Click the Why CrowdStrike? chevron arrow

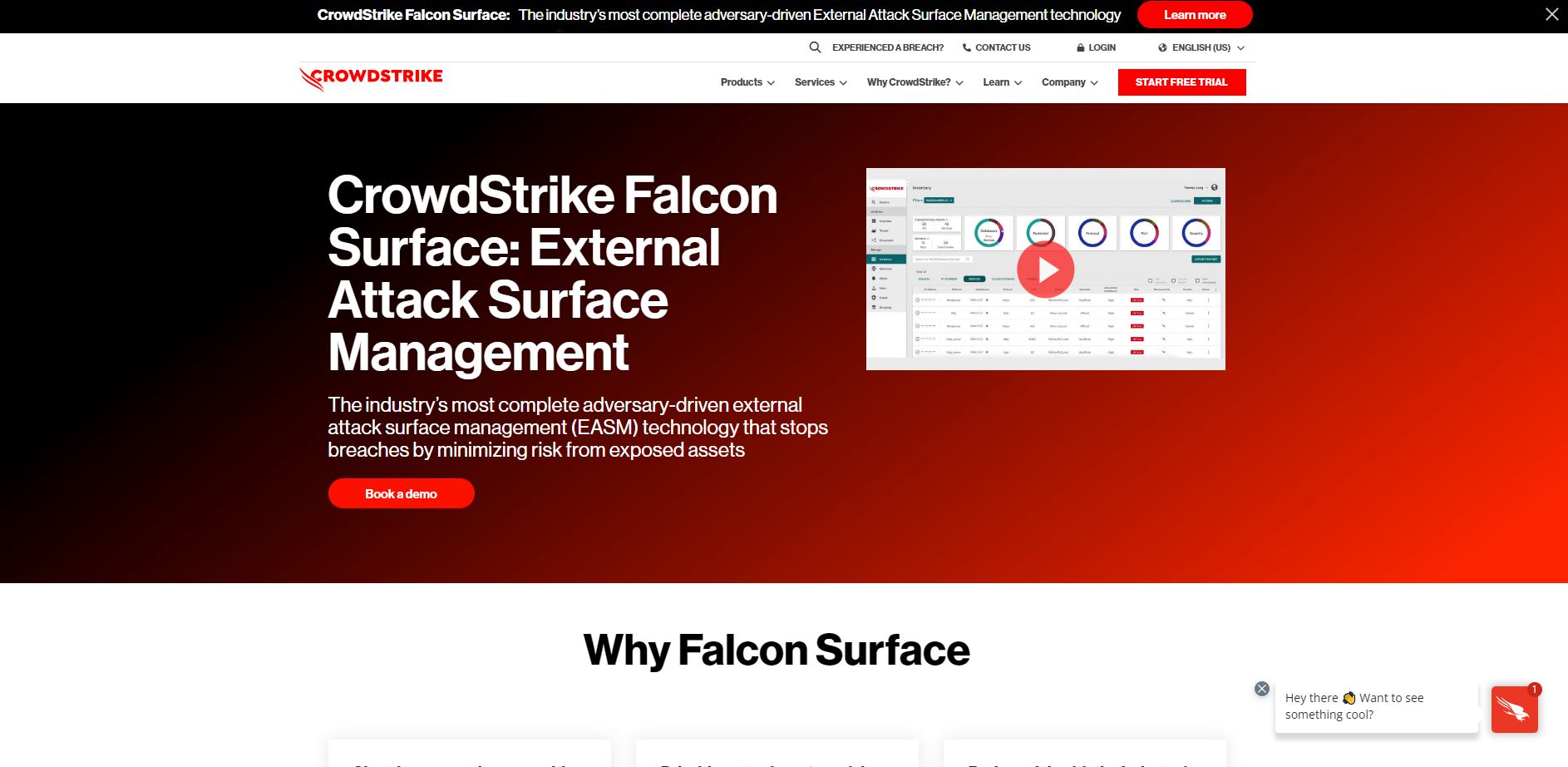point(959,83)
